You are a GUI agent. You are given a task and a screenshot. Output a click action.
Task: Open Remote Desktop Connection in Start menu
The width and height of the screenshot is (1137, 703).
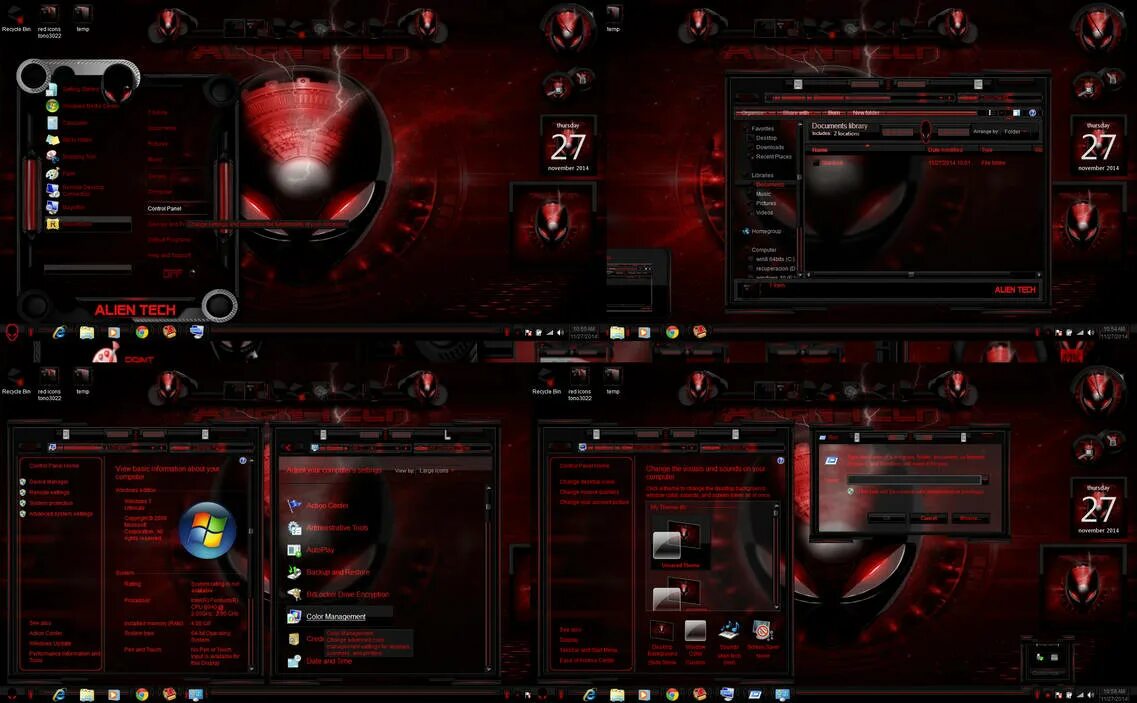(x=75, y=190)
